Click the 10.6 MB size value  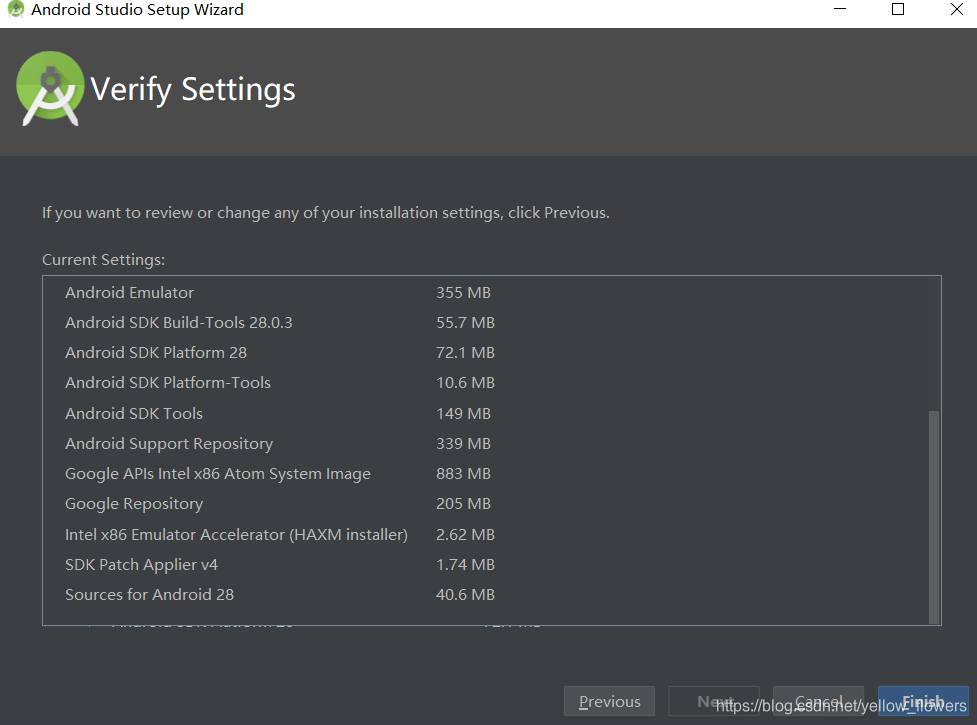click(x=465, y=382)
